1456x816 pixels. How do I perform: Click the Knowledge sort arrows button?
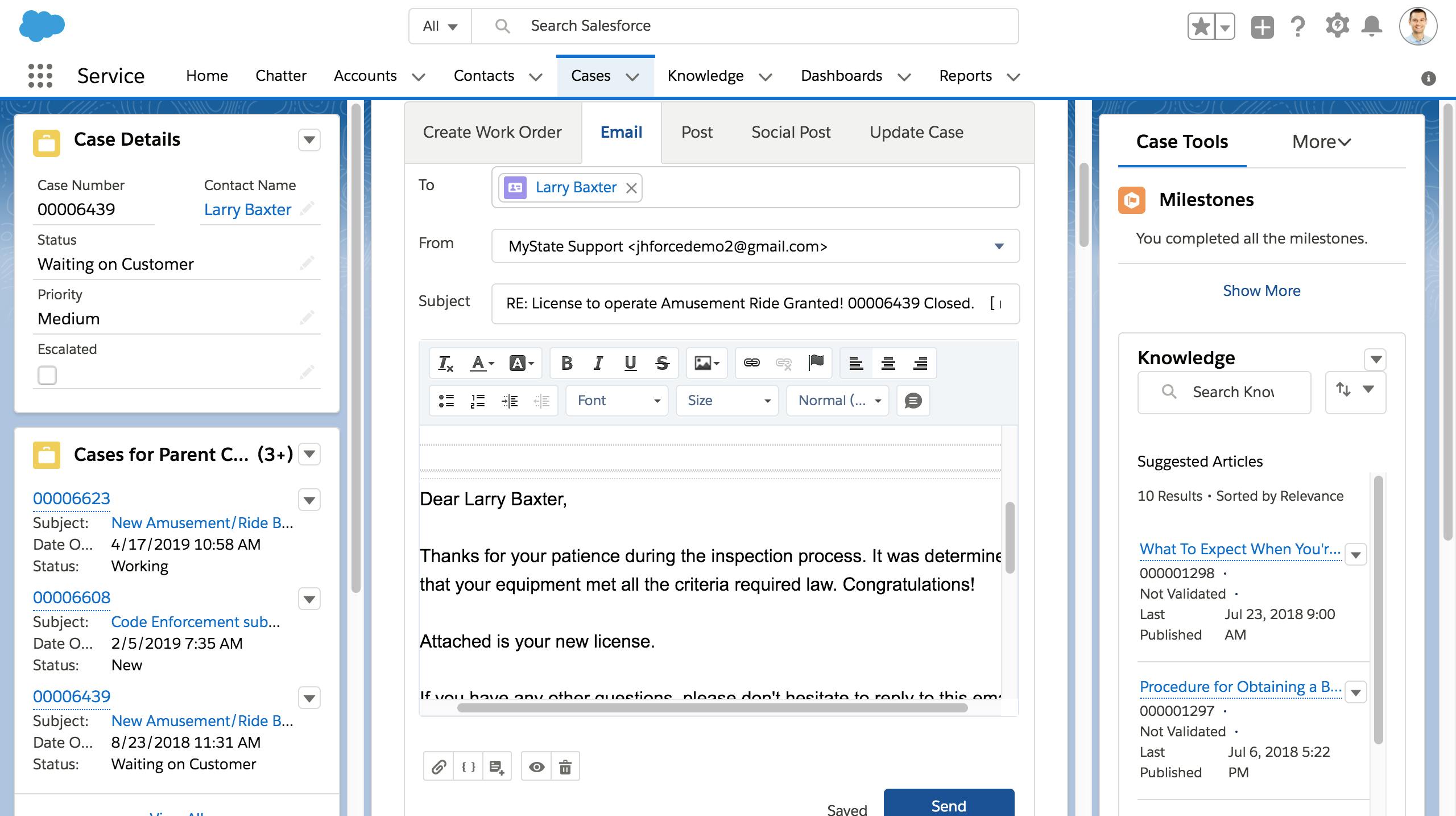[x=1355, y=391]
